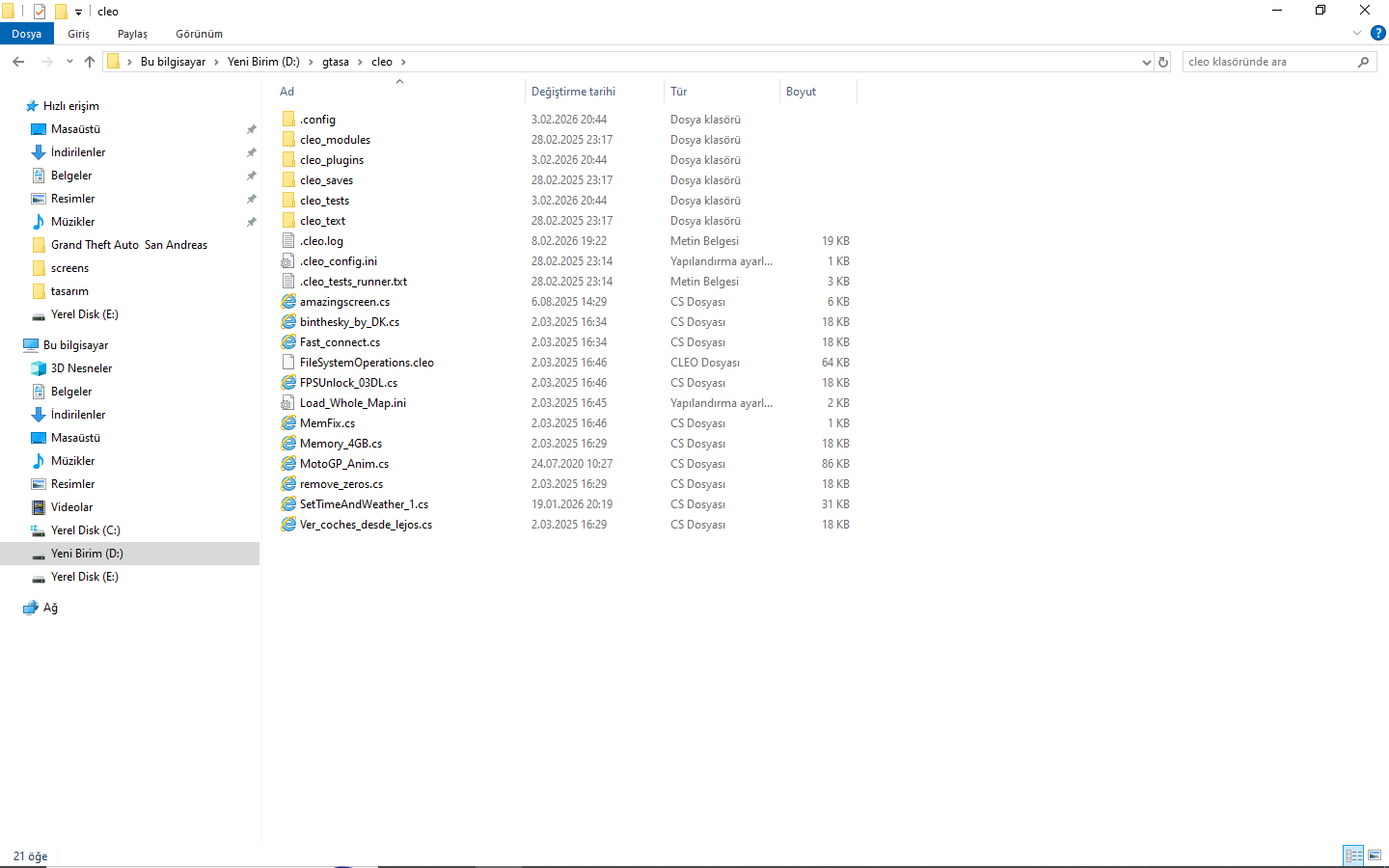Open the Help question mark icon
The width and height of the screenshot is (1389, 868).
[x=1378, y=33]
